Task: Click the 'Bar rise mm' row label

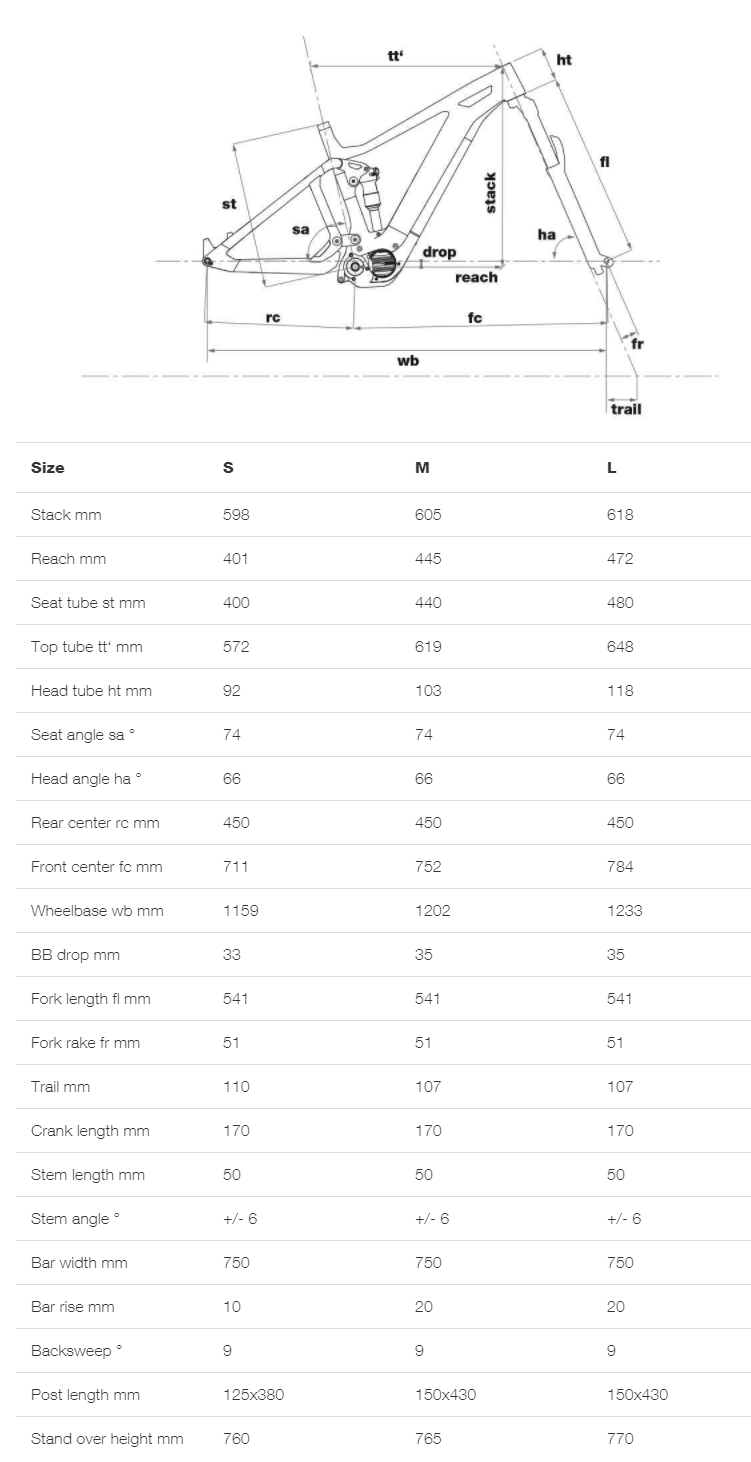Action: (x=72, y=1307)
